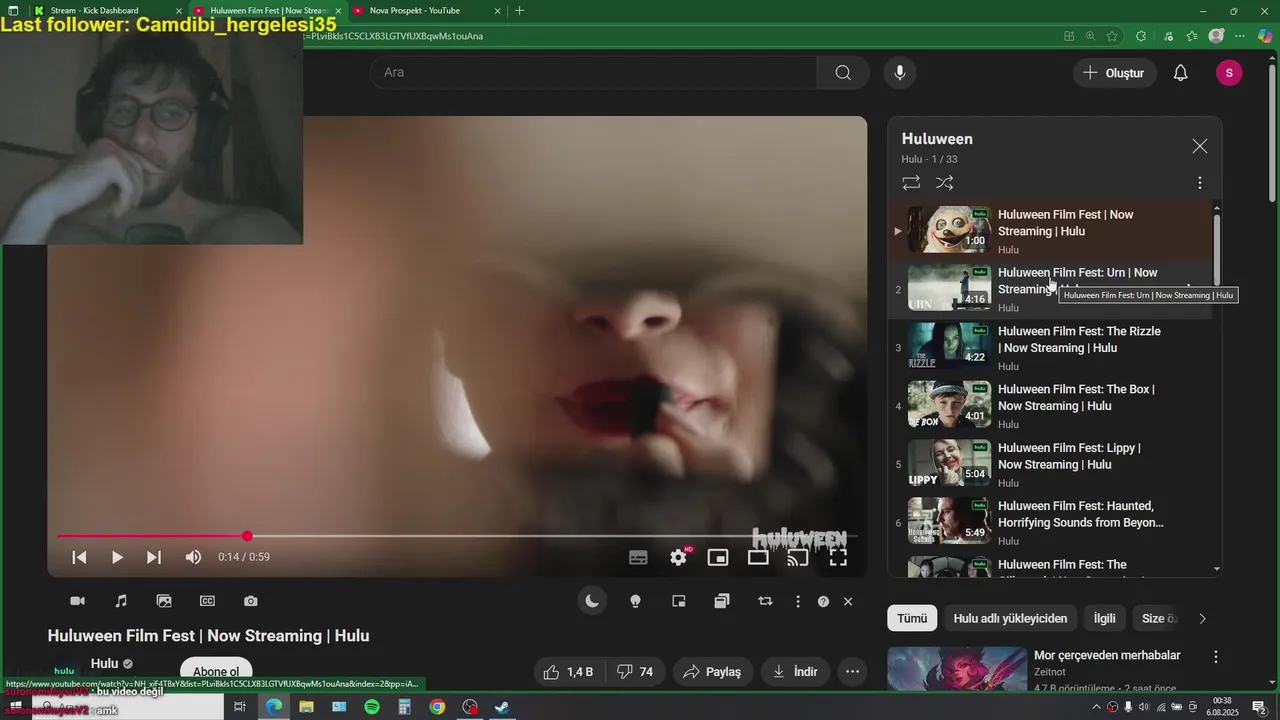
Task: Show more filter chips with right arrow
Action: pyautogui.click(x=1202, y=618)
